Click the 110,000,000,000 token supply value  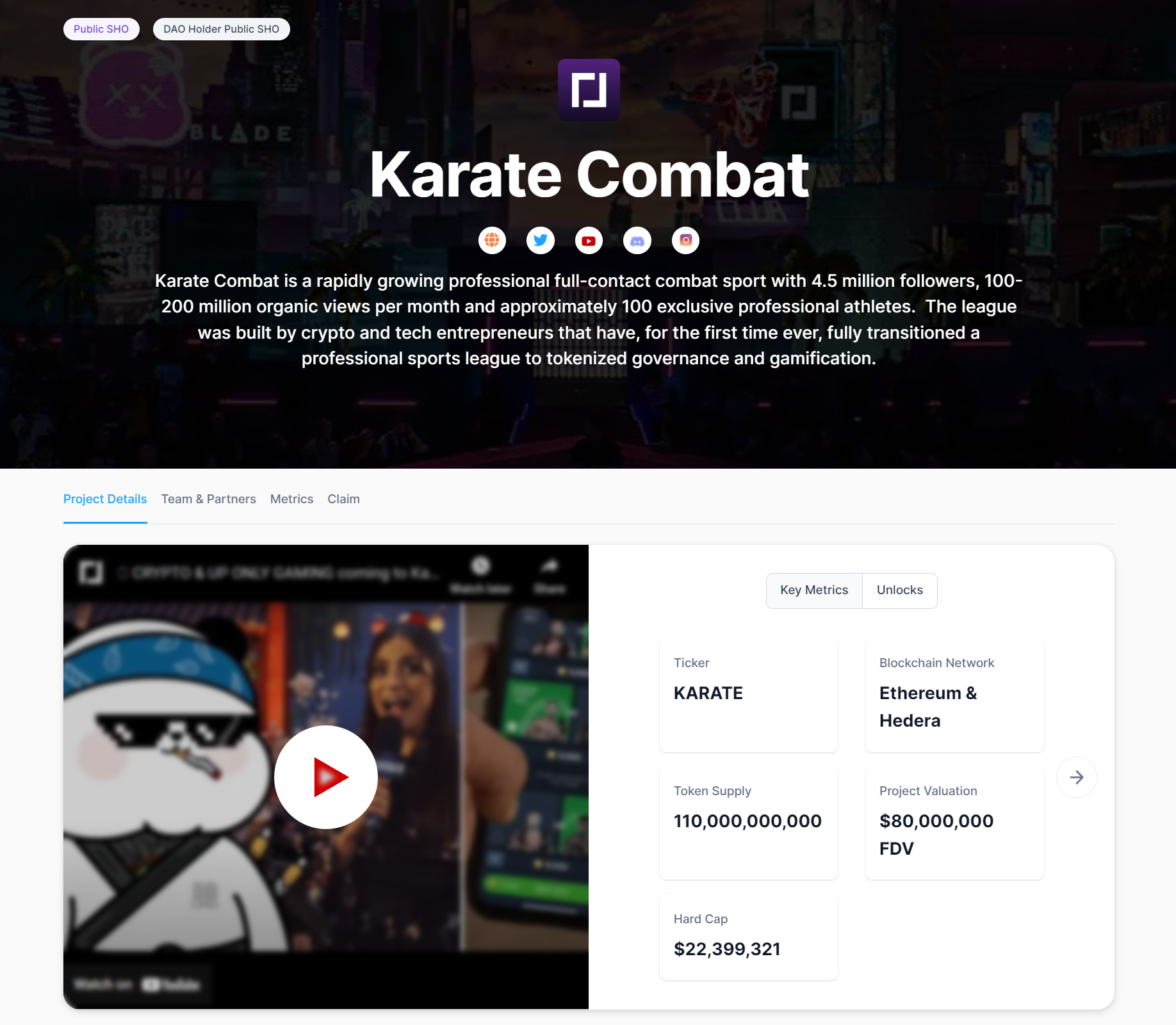747,821
